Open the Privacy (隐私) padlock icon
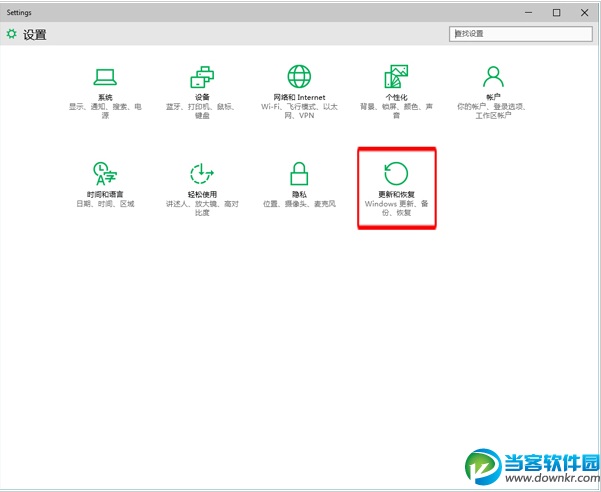Screen dimensions: 601x492 pos(299,174)
